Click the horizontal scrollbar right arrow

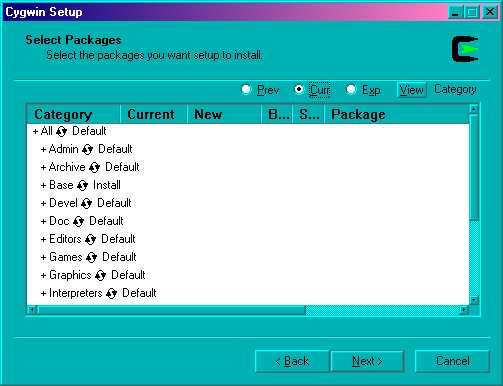point(464,310)
